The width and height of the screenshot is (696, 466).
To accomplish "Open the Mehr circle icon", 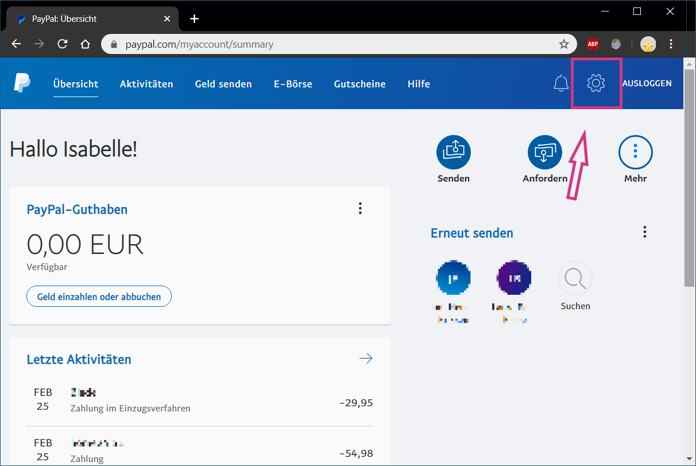I will (635, 152).
